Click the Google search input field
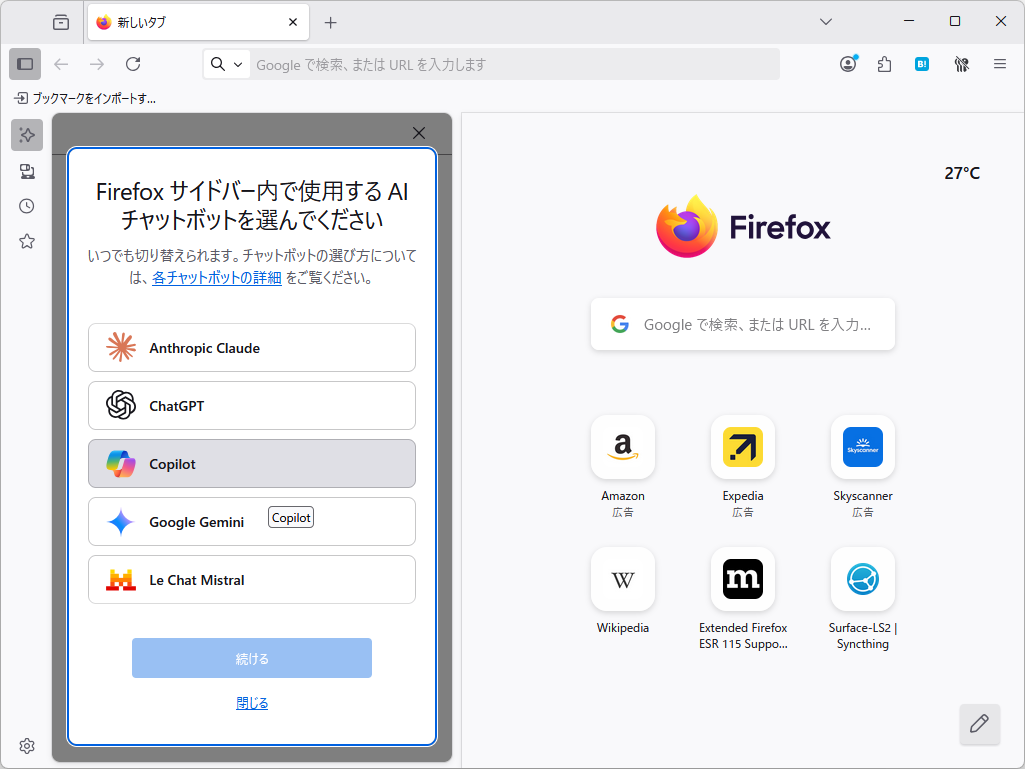The width and height of the screenshot is (1025, 769). [x=743, y=324]
